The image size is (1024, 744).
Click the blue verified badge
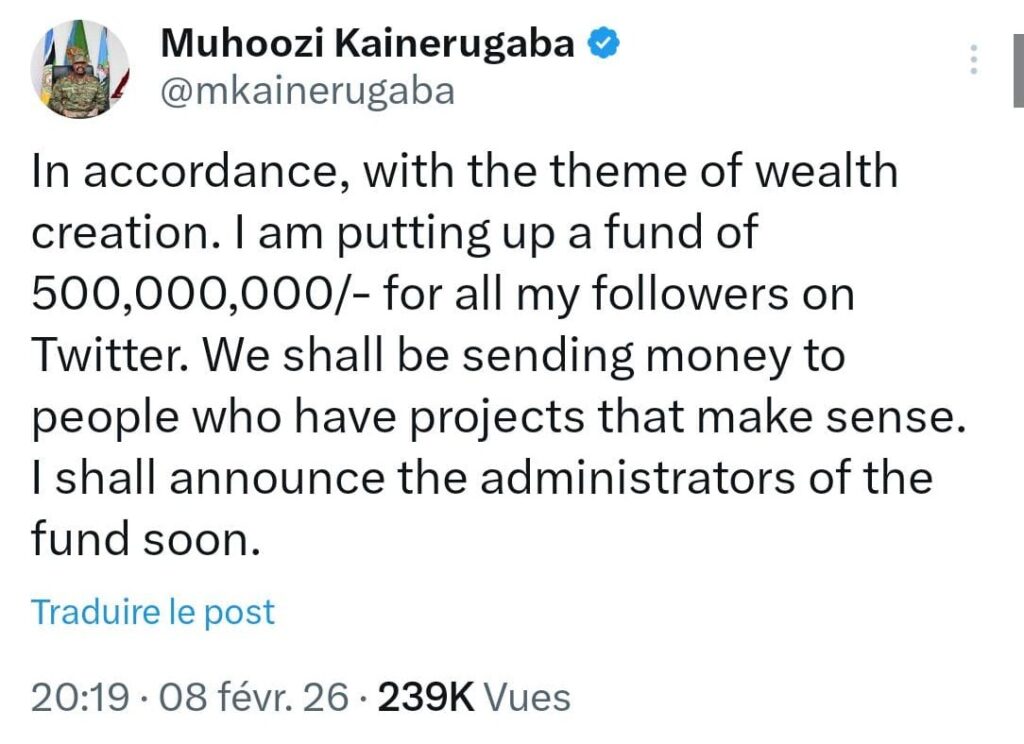(x=605, y=45)
